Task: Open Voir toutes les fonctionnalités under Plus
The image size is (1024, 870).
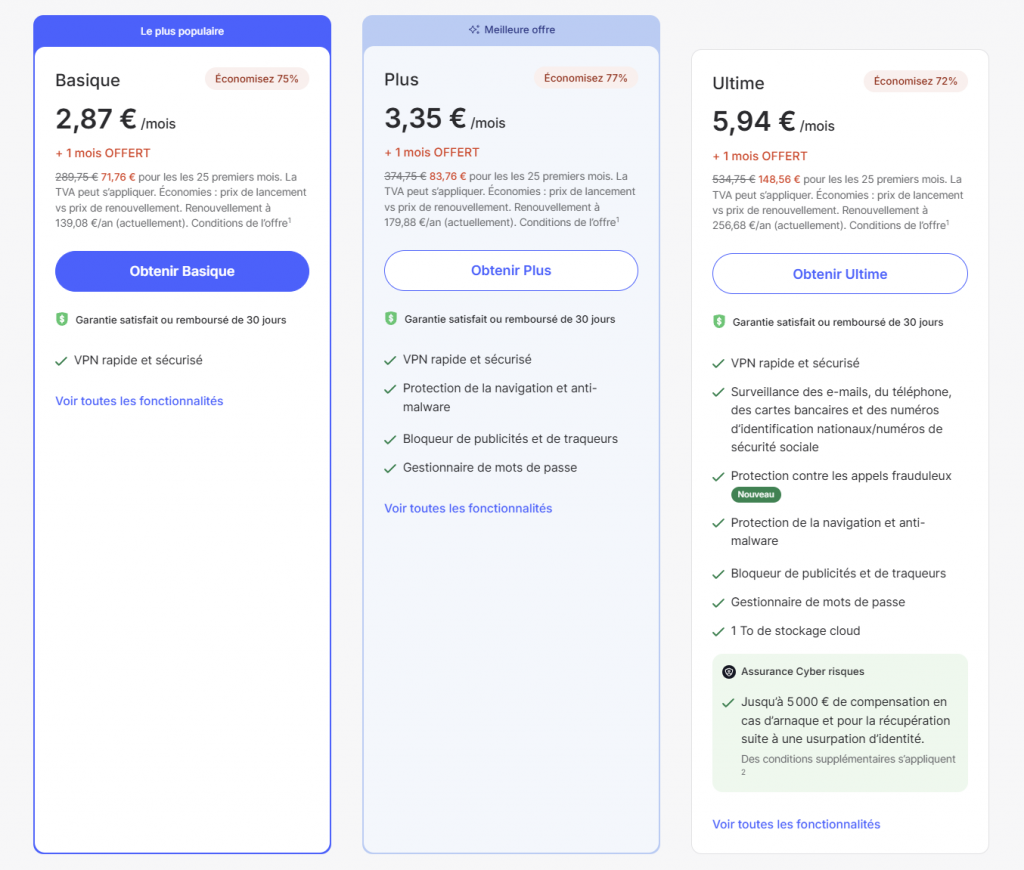Action: point(468,508)
